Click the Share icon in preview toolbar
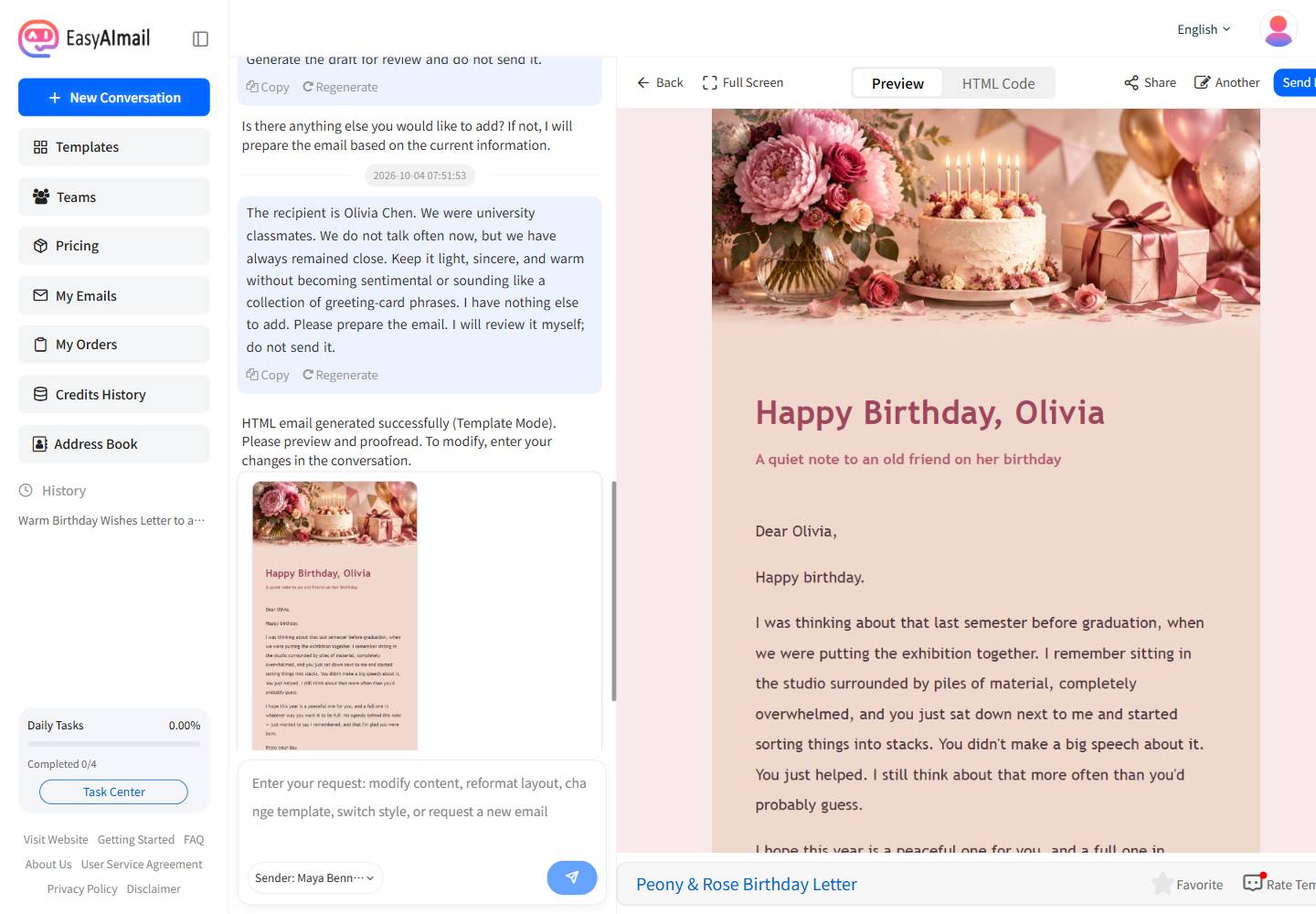Viewport: 1316px width, 914px height. tap(1131, 82)
